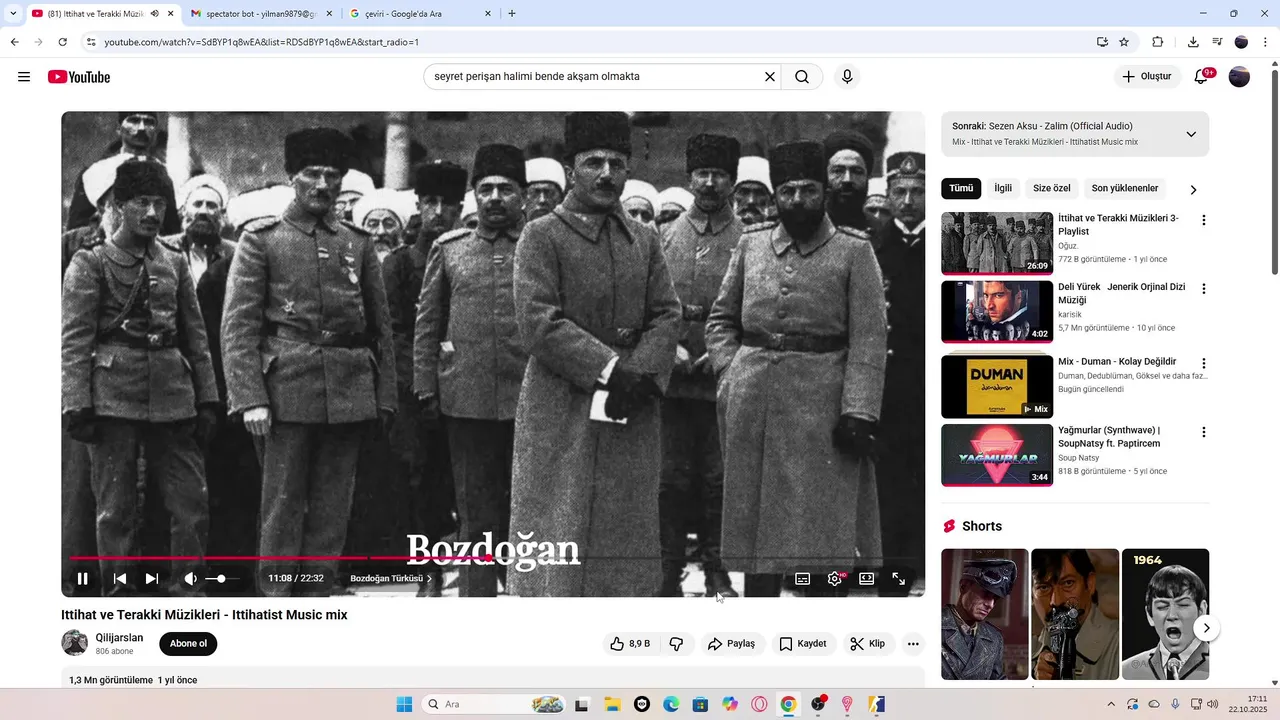
Task: Enter fullscreen mode
Action: click(x=899, y=578)
